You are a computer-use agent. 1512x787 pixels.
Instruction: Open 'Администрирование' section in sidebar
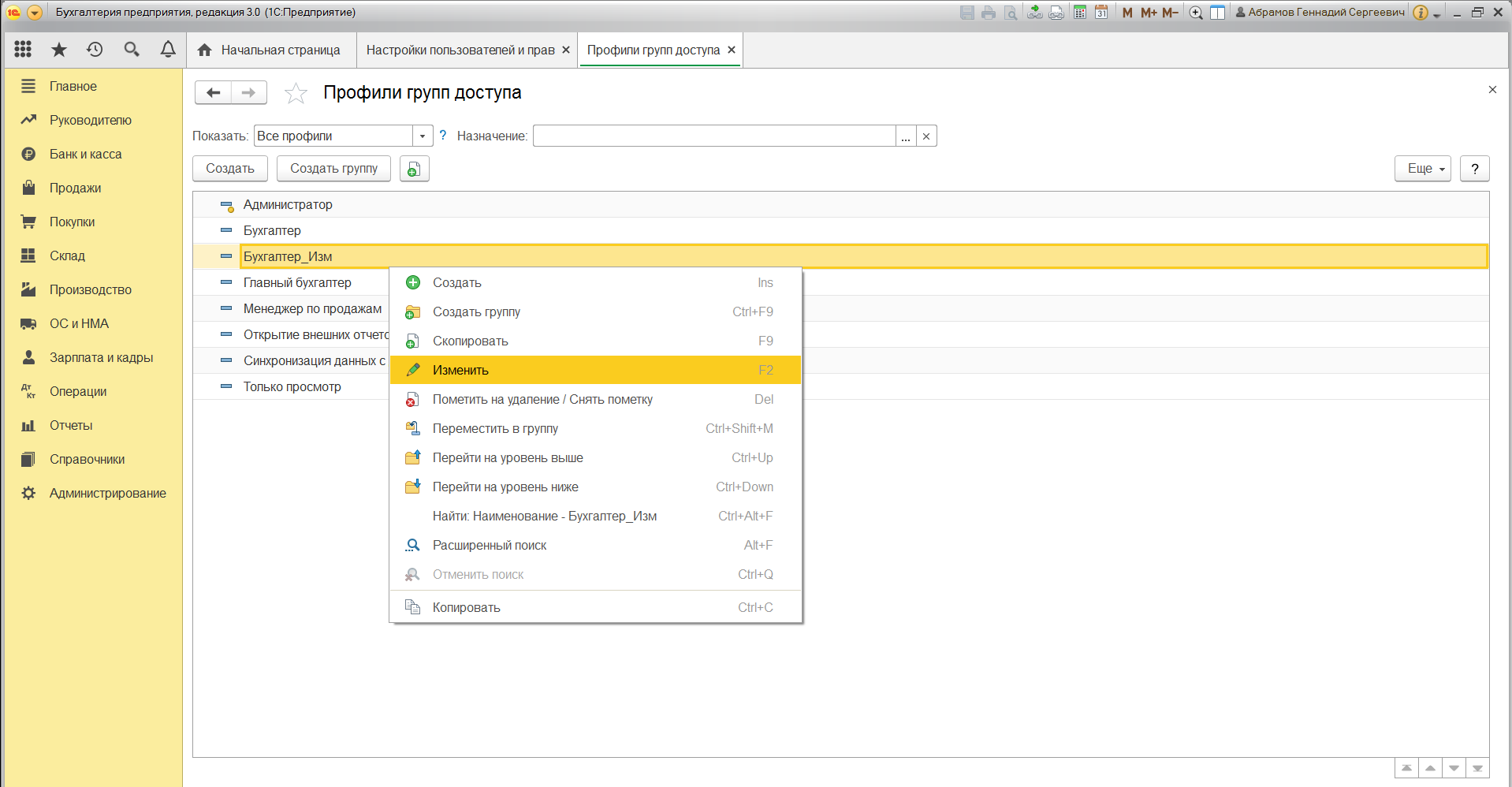(107, 493)
